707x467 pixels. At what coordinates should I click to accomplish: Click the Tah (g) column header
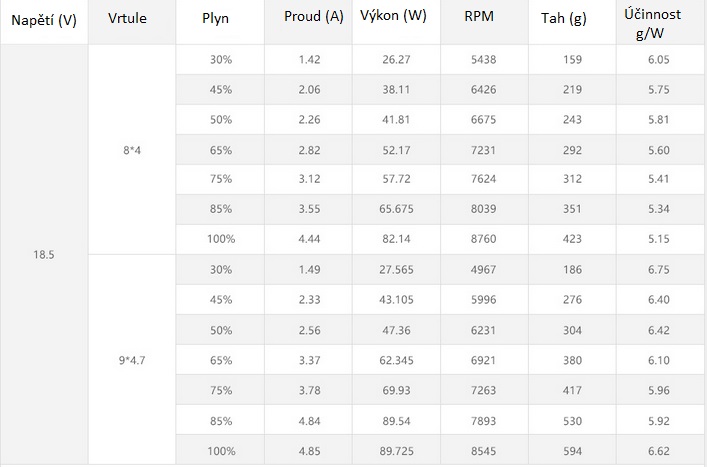click(572, 21)
